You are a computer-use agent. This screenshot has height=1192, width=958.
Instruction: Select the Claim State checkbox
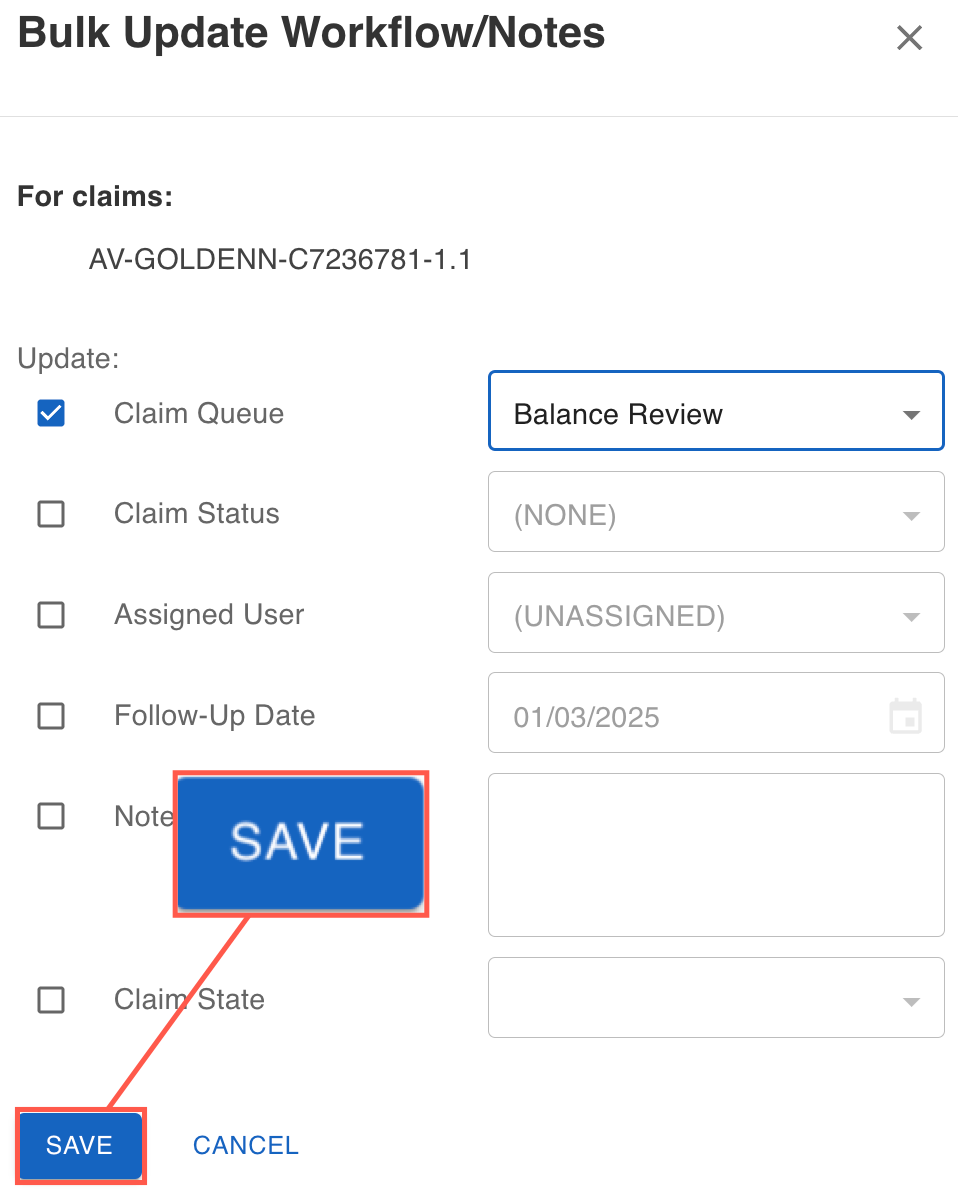51,1000
